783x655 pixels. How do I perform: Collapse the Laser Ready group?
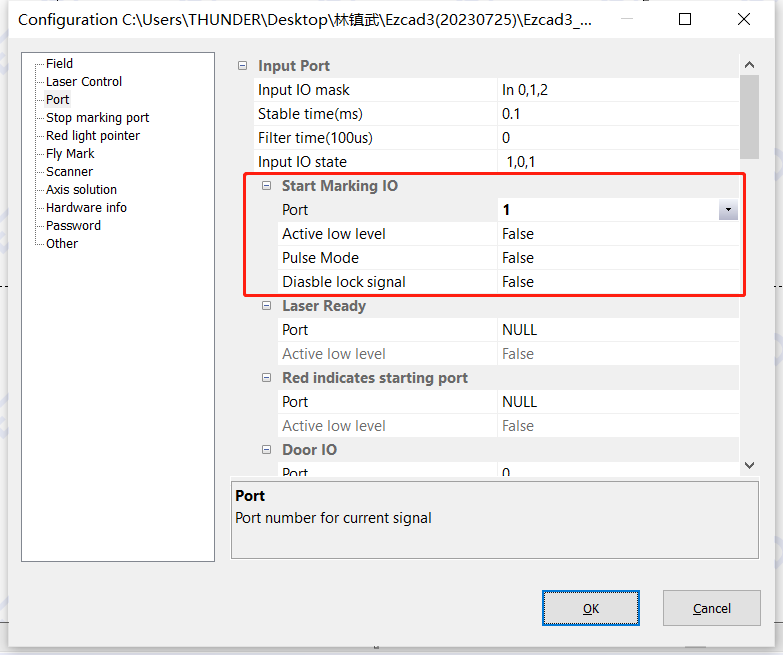(x=267, y=306)
